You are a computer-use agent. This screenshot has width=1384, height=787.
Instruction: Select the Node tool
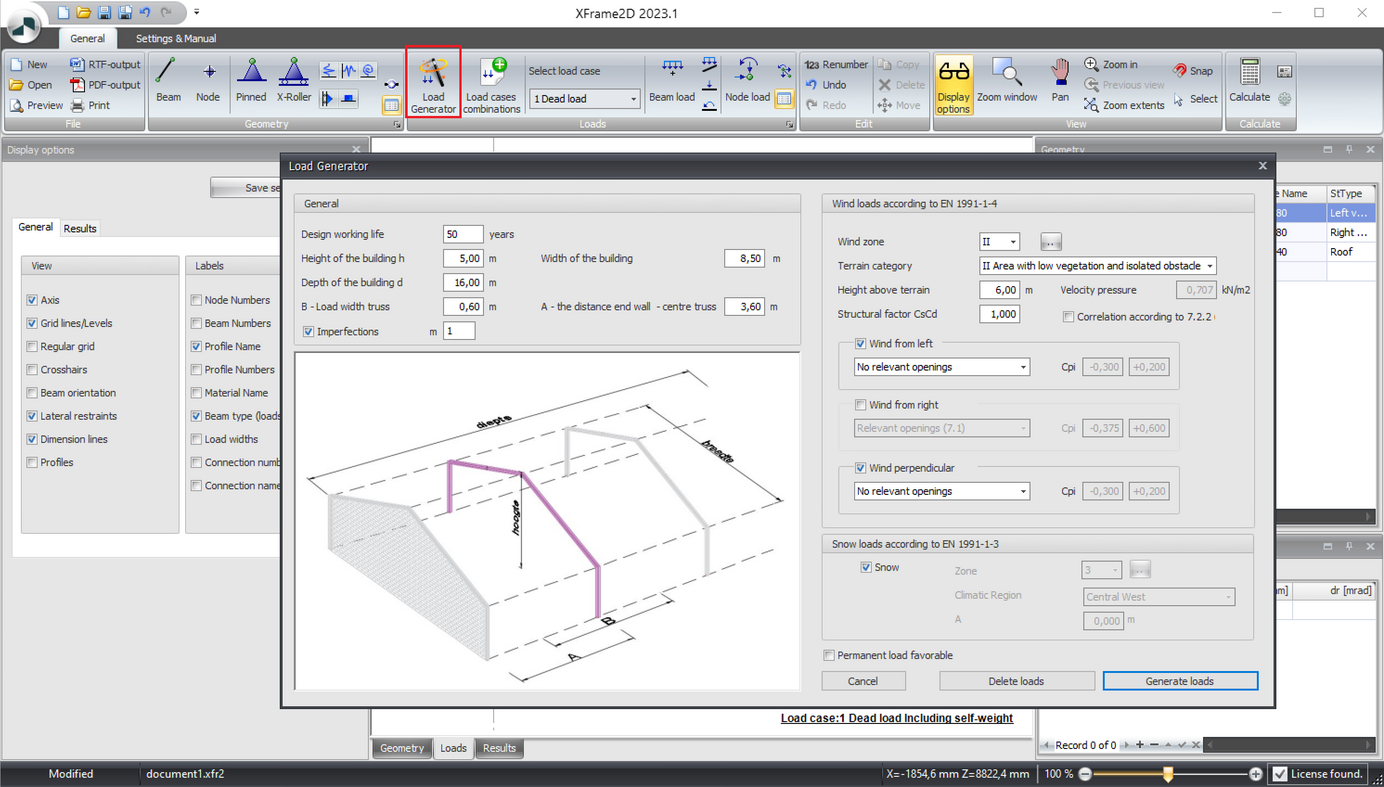[x=208, y=80]
